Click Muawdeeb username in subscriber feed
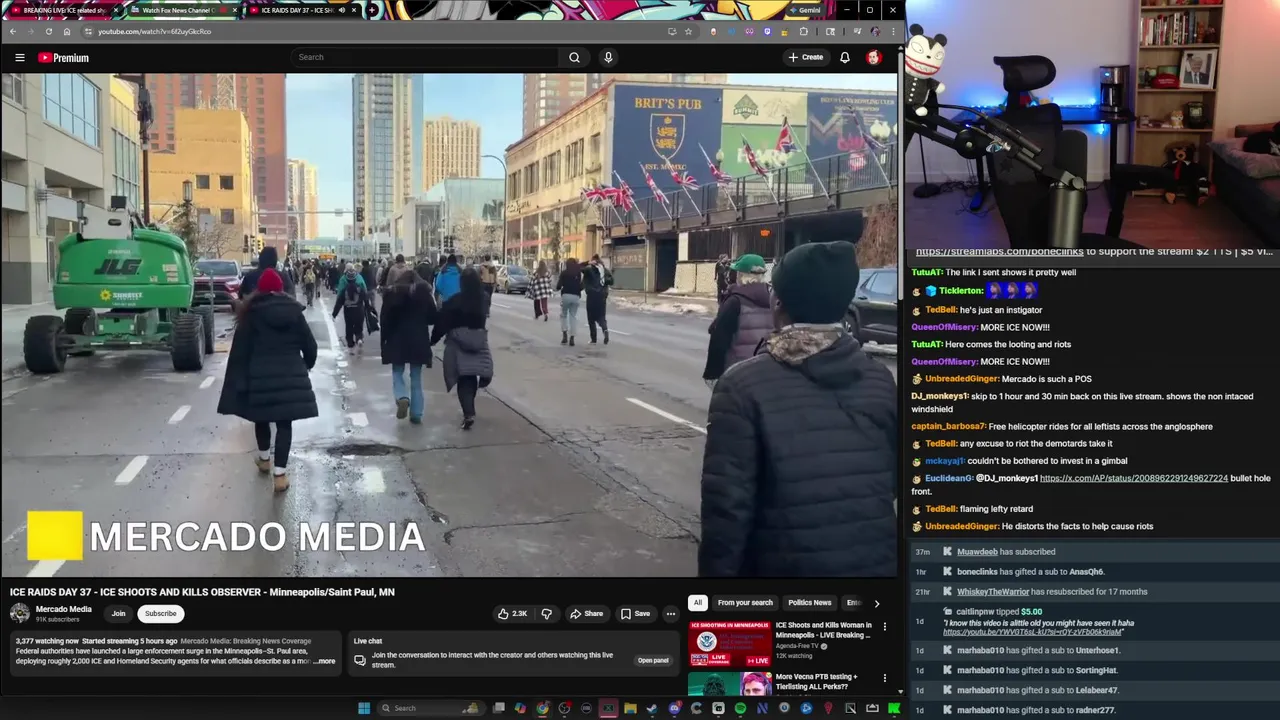This screenshot has height=720, width=1280. [977, 552]
